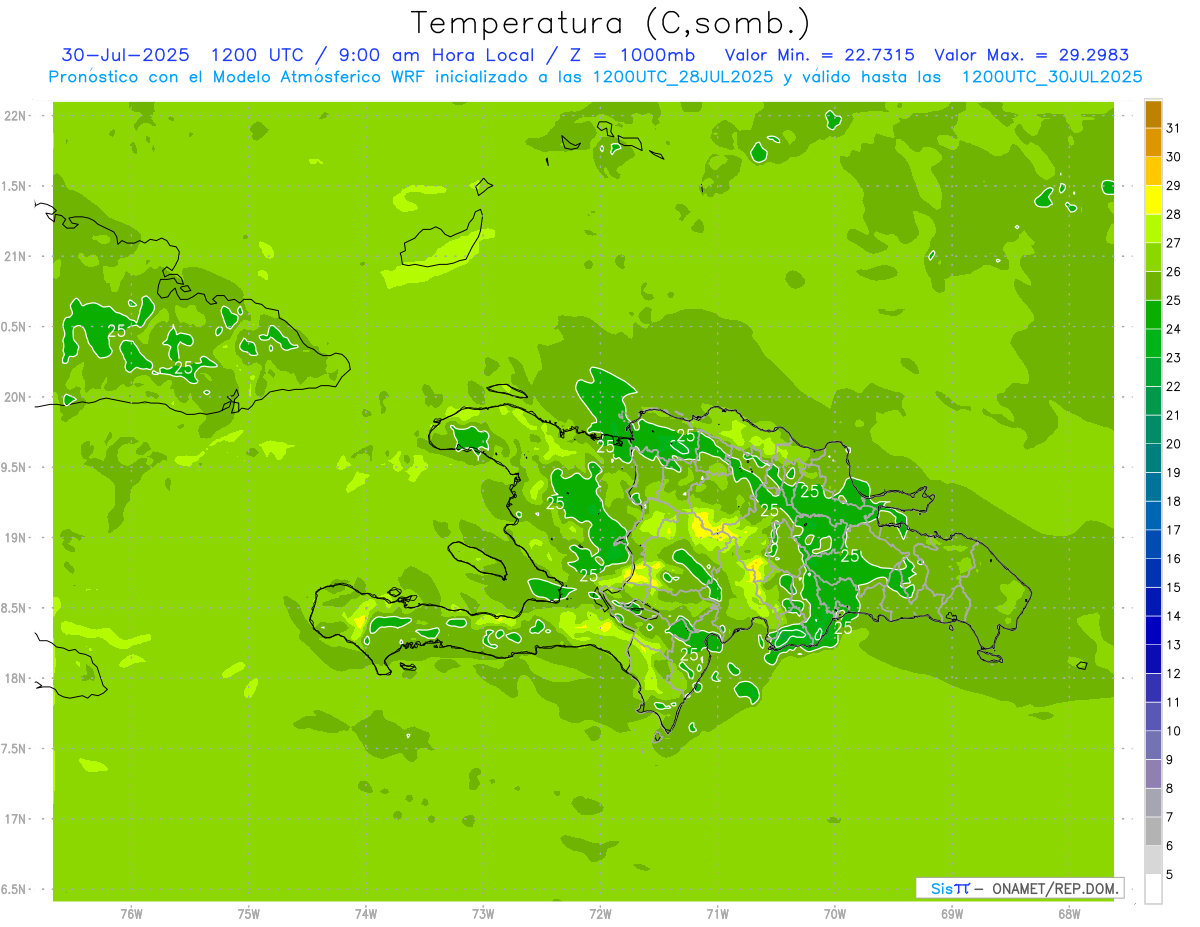
Task: Click the 25 label on the color scale
Action: [x=1173, y=300]
